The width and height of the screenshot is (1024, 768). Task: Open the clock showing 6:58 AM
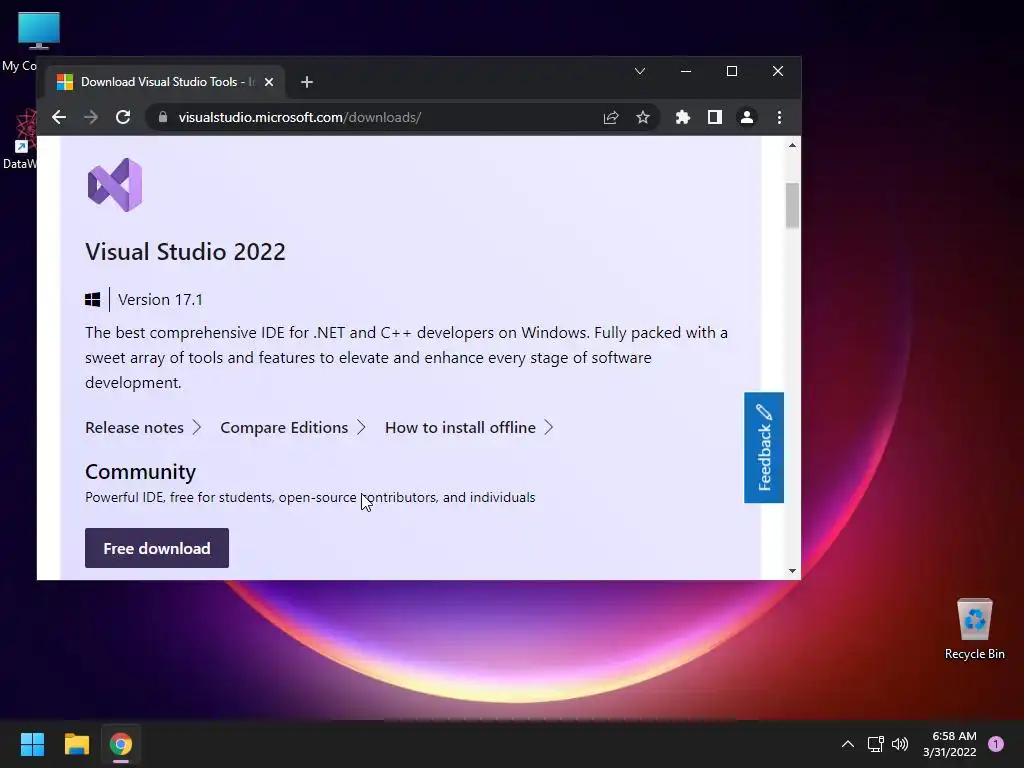pyautogui.click(x=950, y=744)
